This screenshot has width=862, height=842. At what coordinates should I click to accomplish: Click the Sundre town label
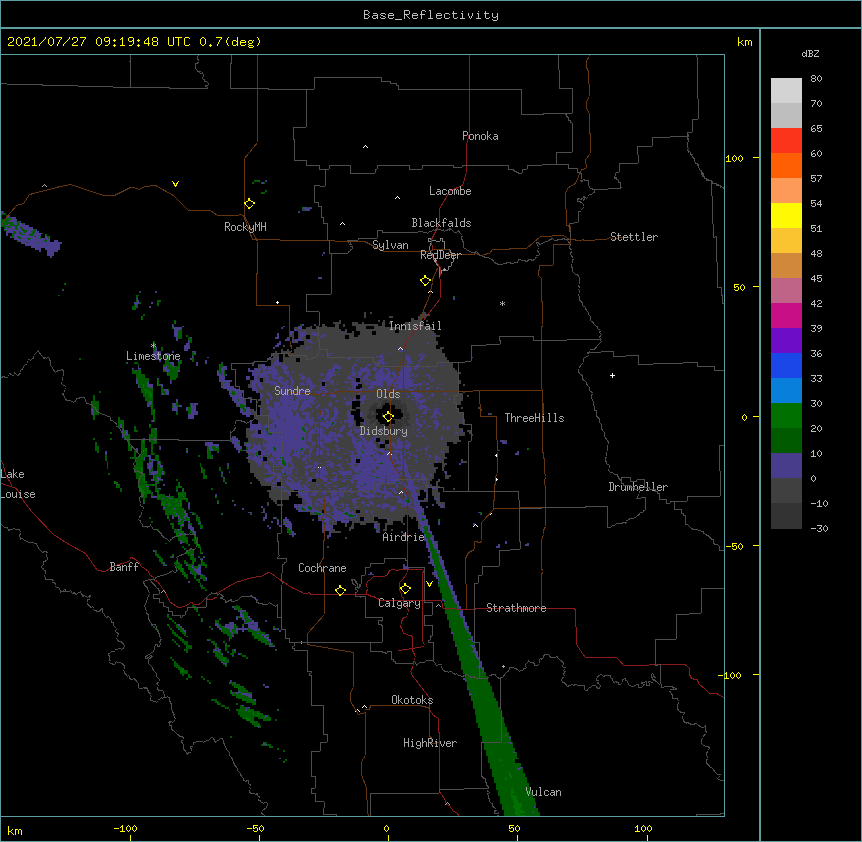(x=292, y=391)
